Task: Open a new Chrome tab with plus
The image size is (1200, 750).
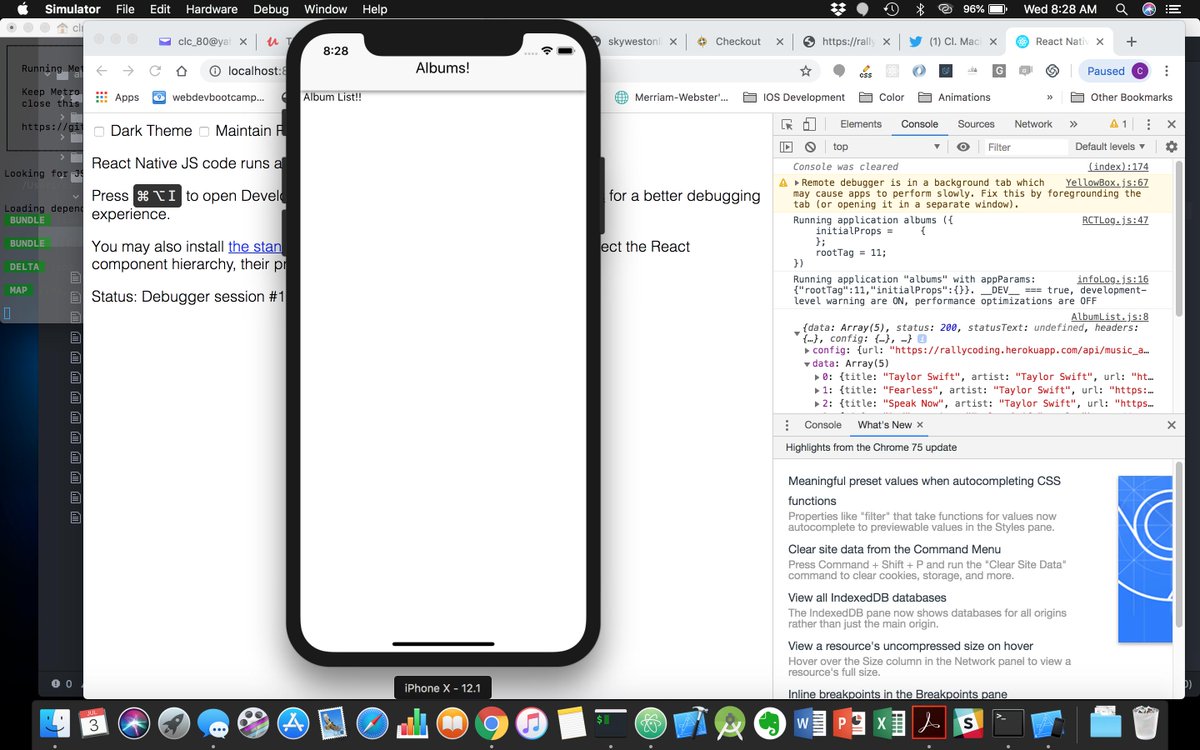Action: coord(1131,41)
